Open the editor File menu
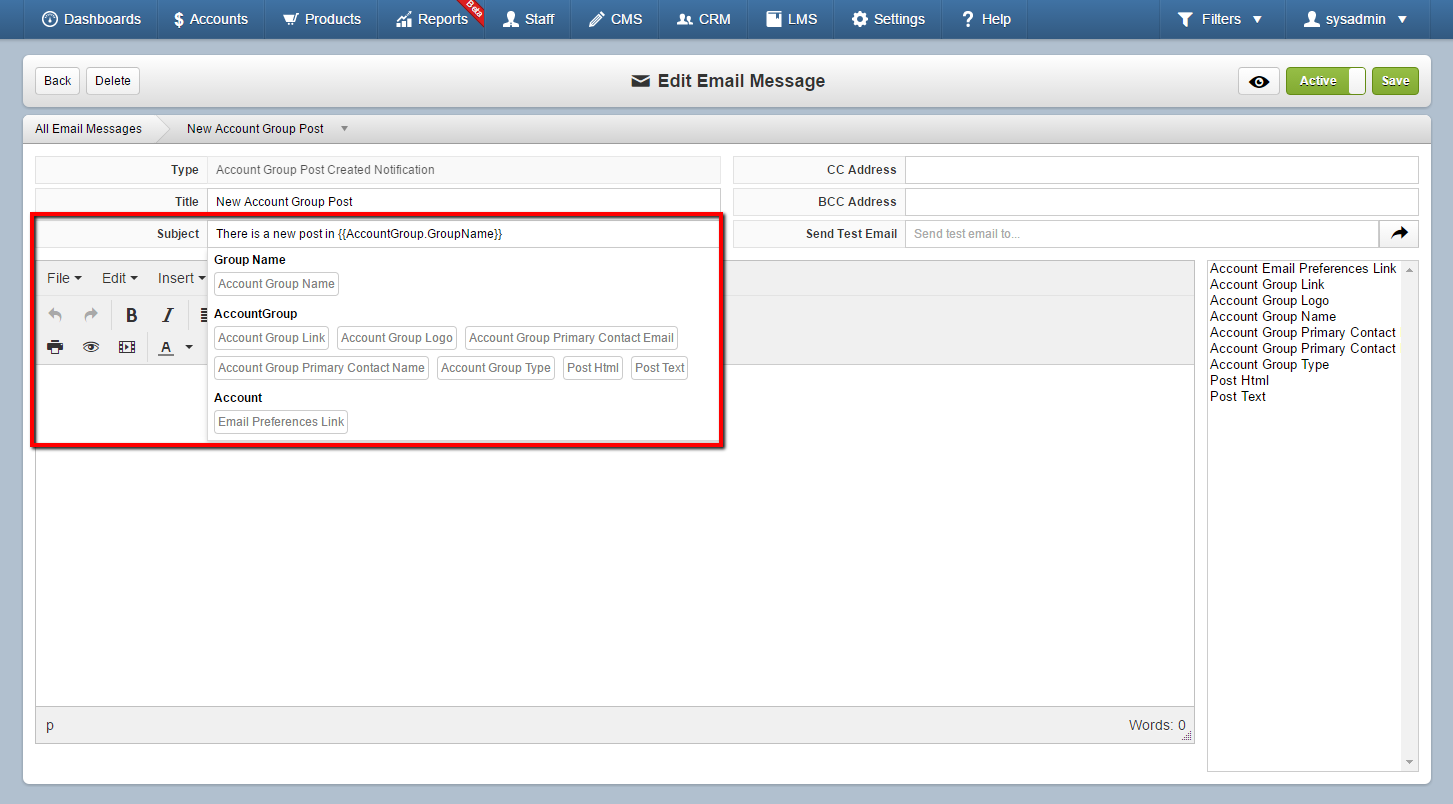Viewport: 1453px width, 804px height. point(64,278)
